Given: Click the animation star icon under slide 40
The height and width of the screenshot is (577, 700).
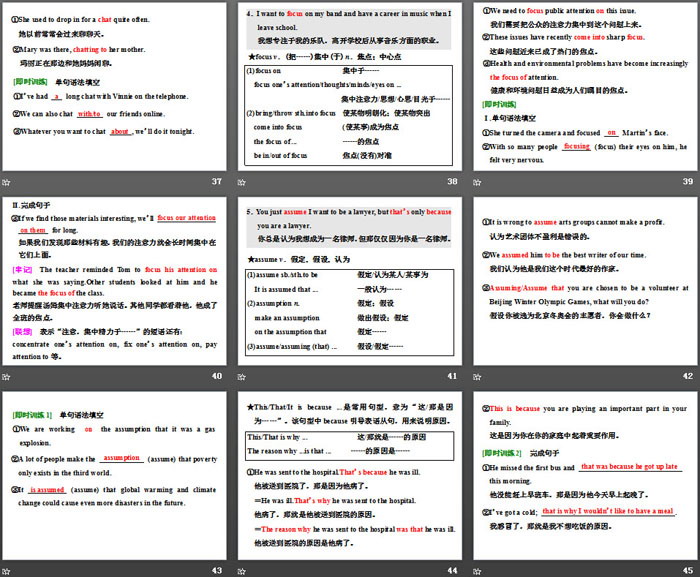Looking at the screenshot, I should (x=6, y=377).
